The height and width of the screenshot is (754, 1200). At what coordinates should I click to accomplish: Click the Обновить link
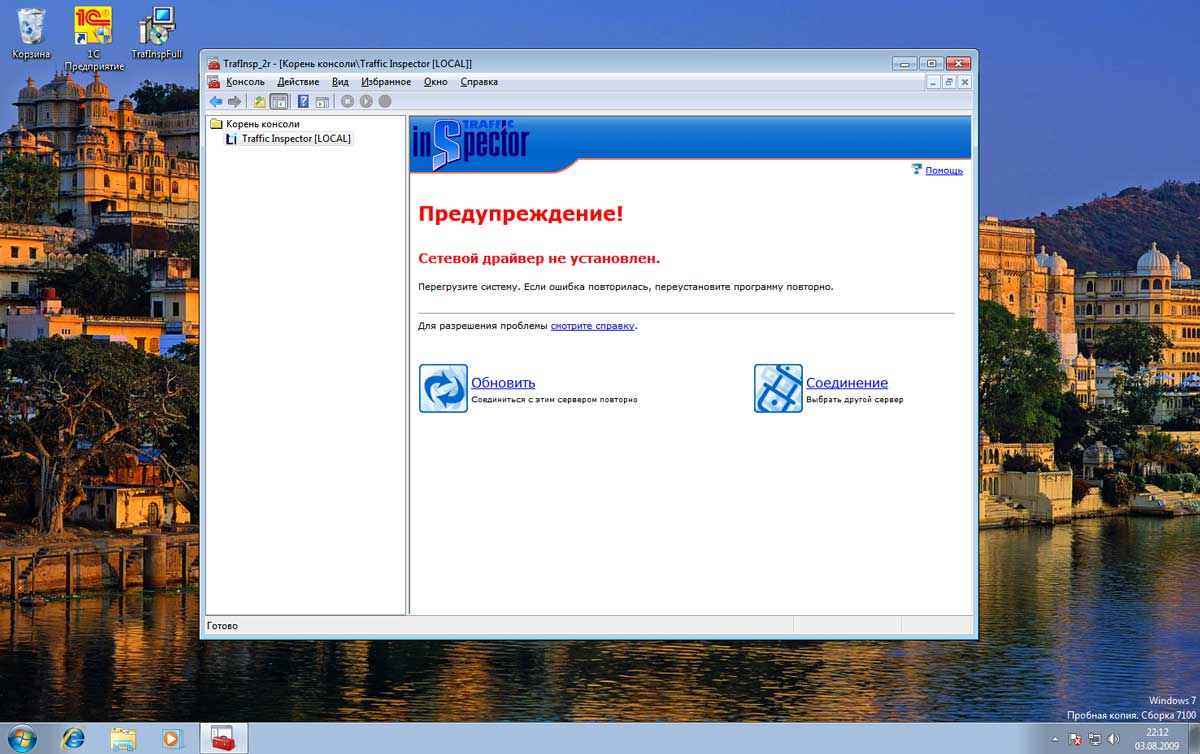[x=503, y=383]
